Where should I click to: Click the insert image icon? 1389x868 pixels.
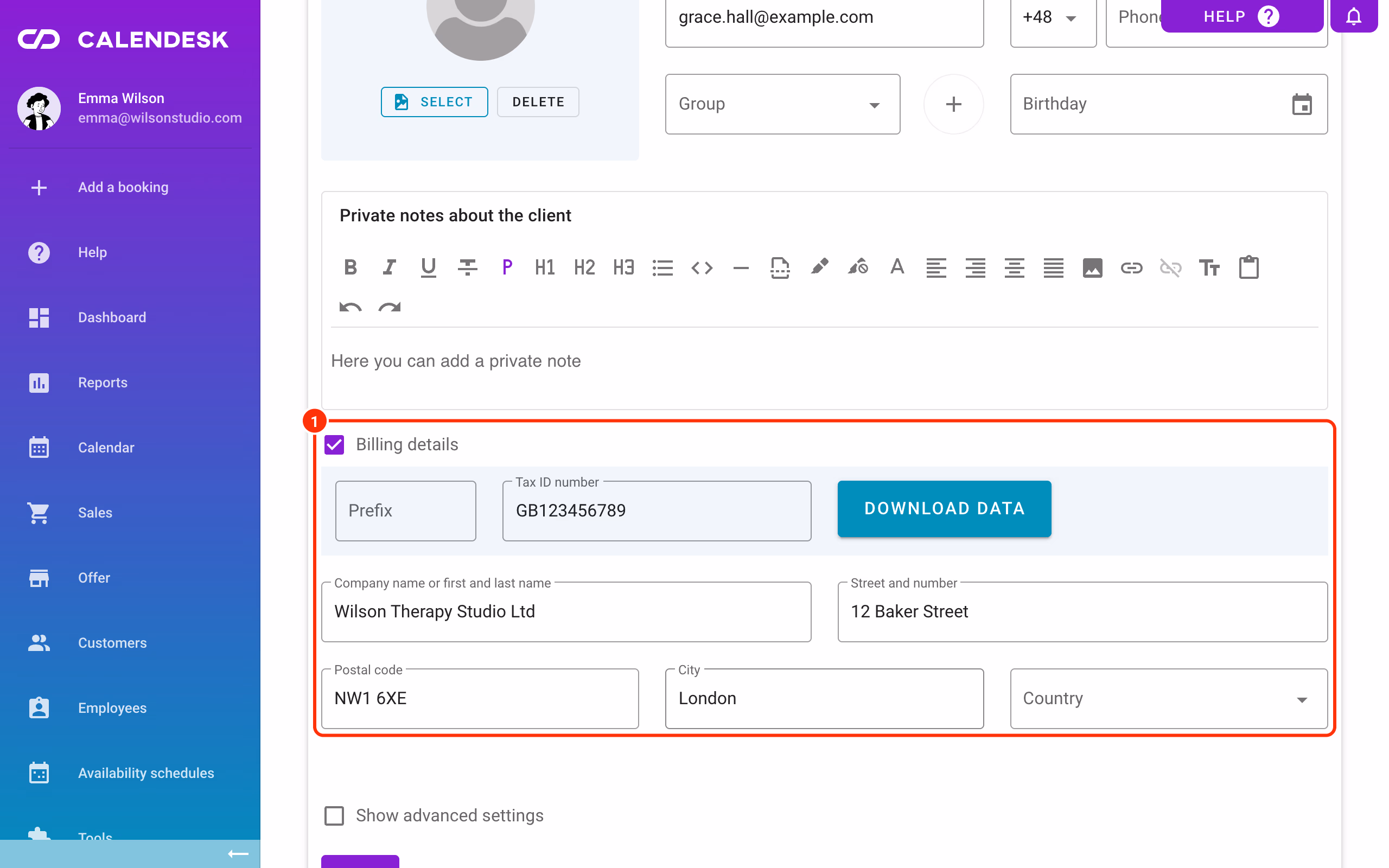click(1092, 267)
